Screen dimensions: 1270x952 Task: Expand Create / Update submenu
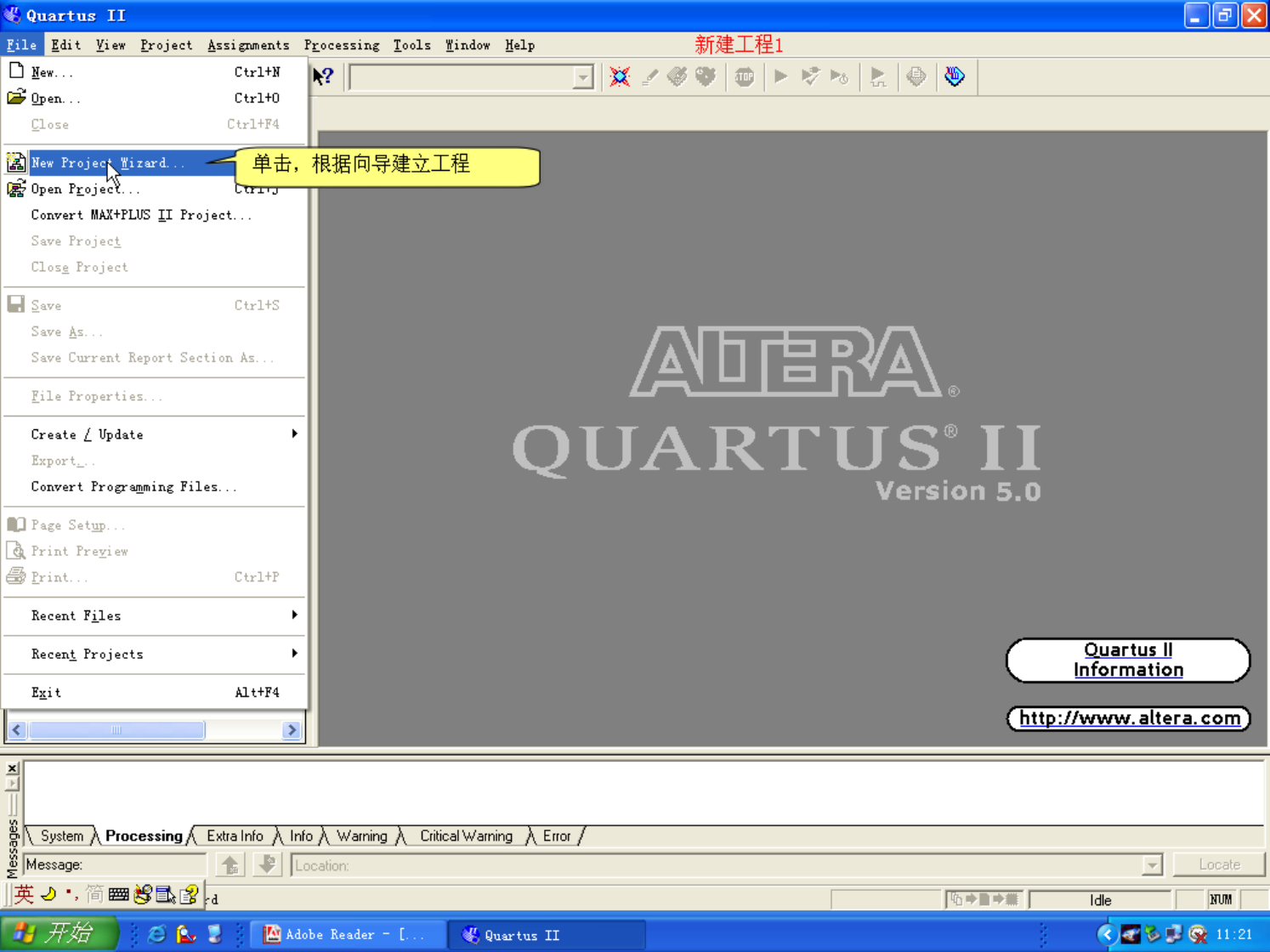(x=154, y=434)
